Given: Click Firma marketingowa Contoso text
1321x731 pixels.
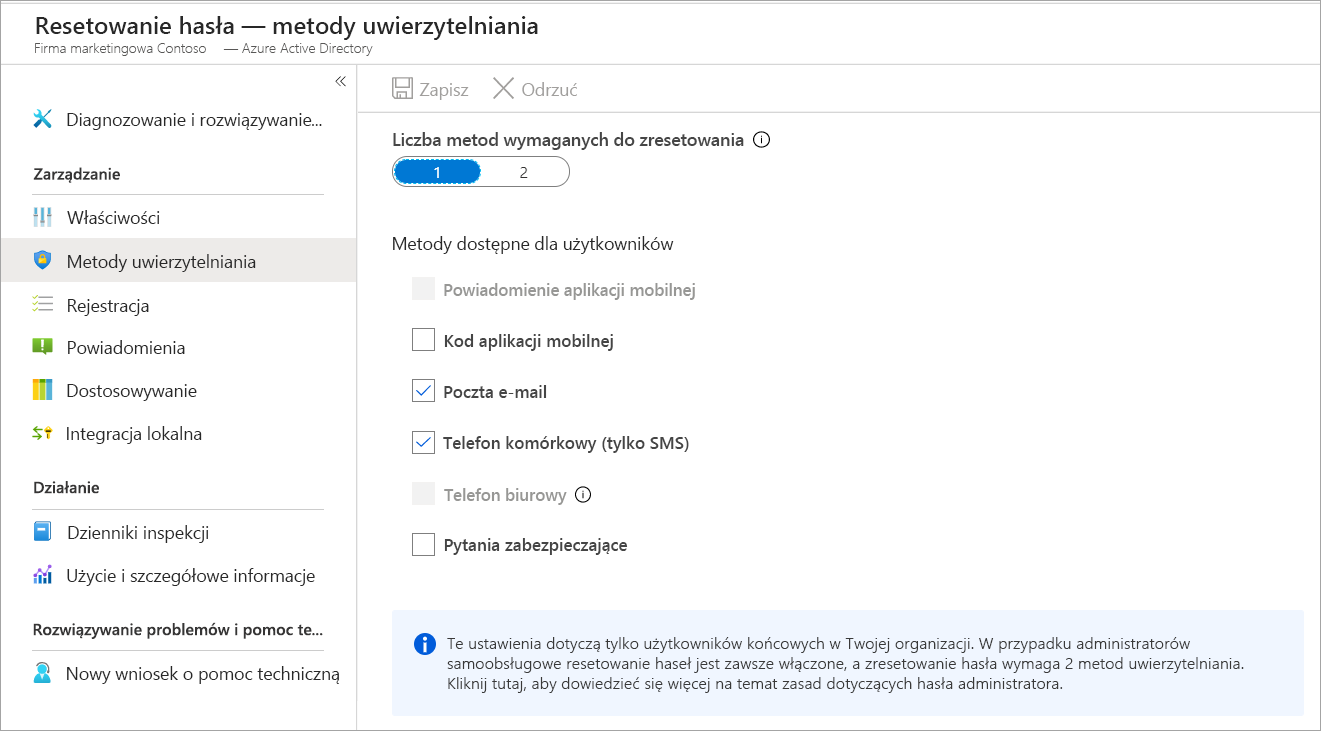Looking at the screenshot, I should point(120,48).
